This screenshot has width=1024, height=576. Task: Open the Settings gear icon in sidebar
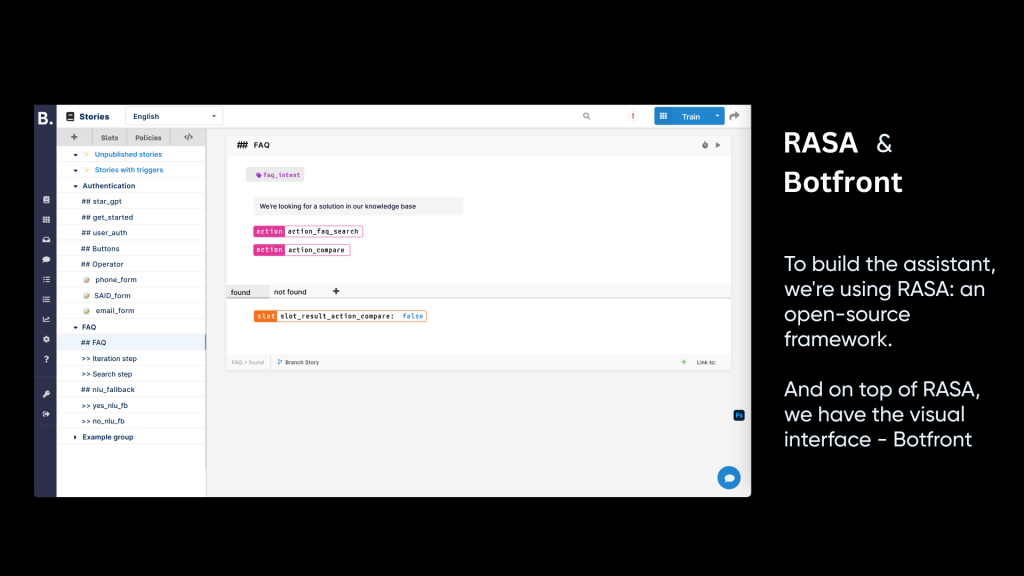(x=46, y=340)
